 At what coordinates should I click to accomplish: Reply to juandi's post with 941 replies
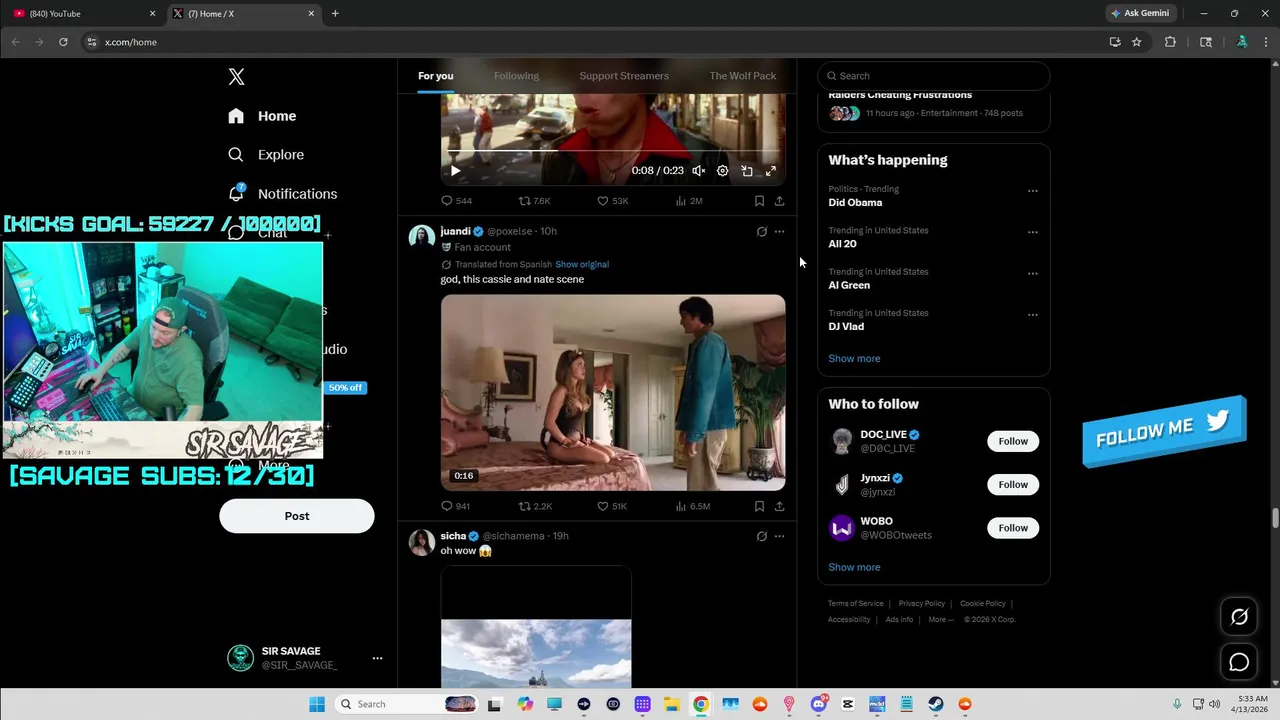(x=456, y=506)
